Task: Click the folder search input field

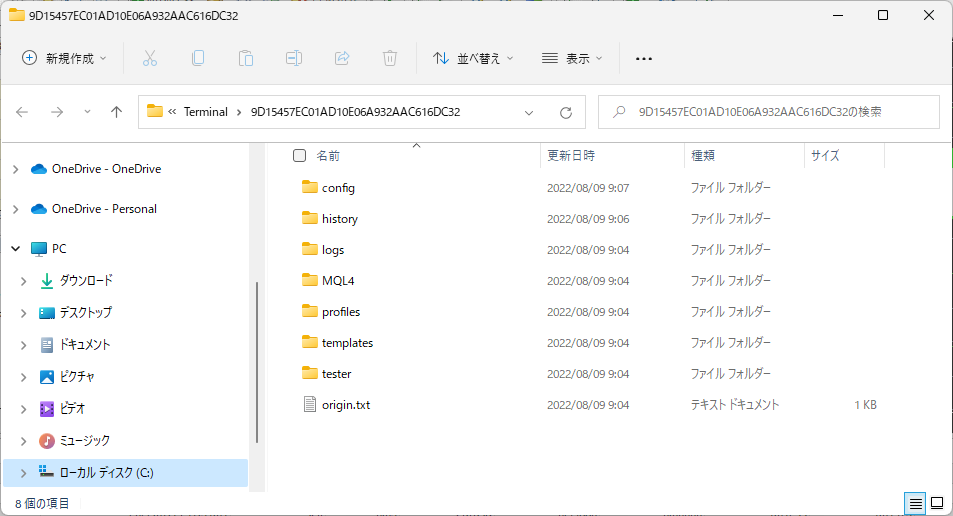Action: [769, 112]
